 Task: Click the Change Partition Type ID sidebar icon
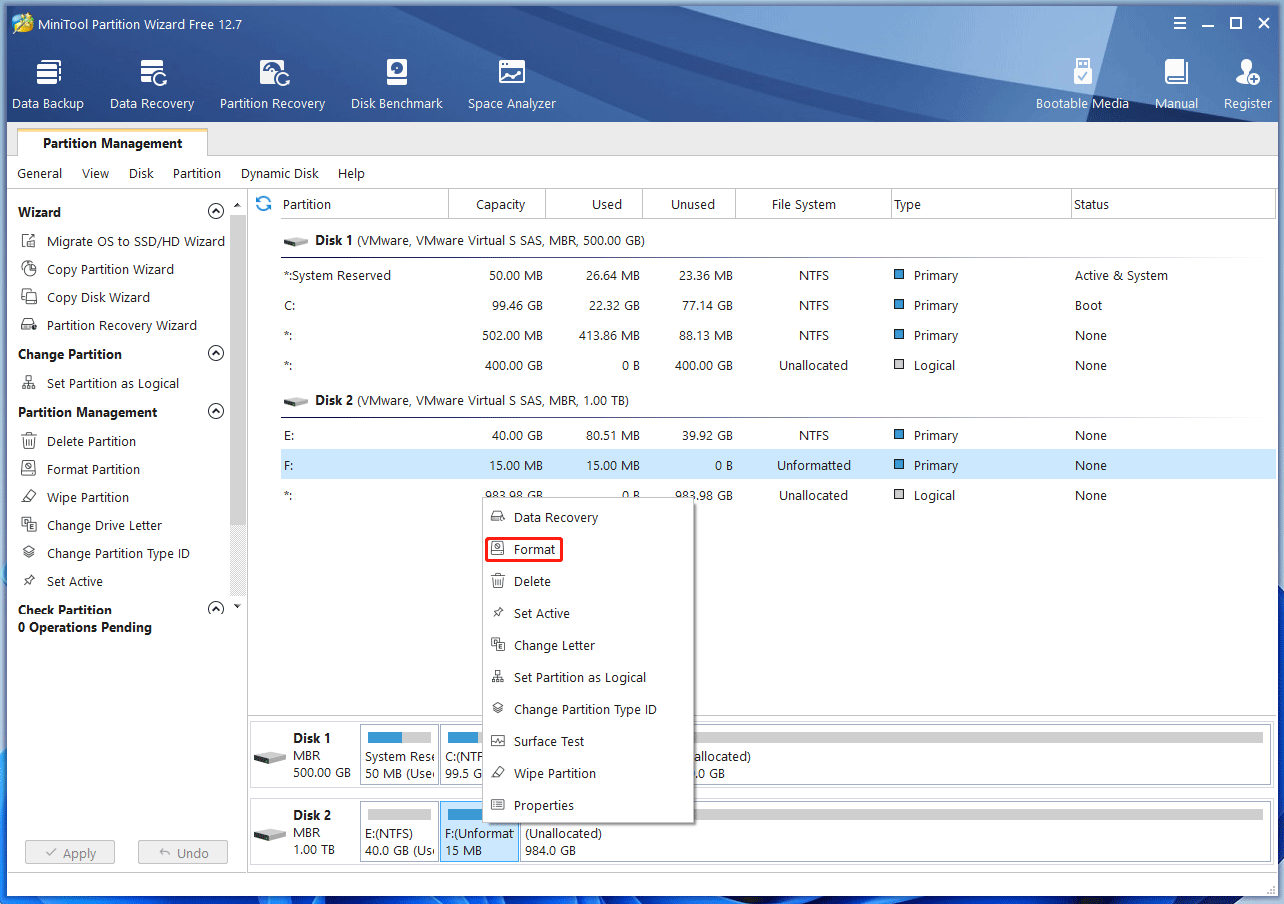28,553
